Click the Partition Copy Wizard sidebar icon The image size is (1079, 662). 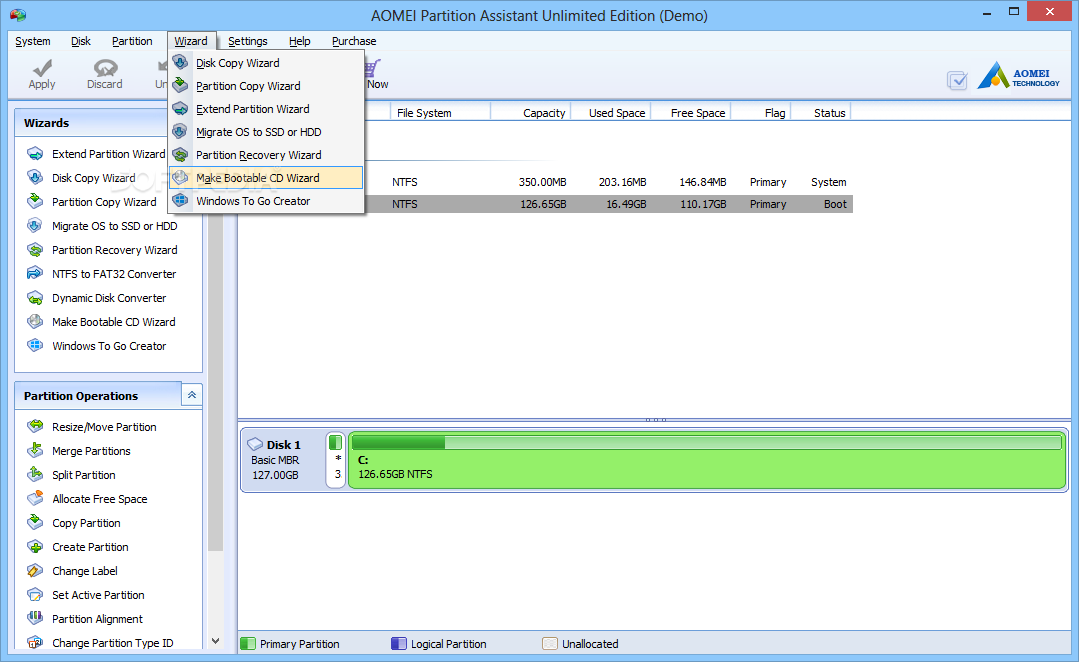point(35,202)
